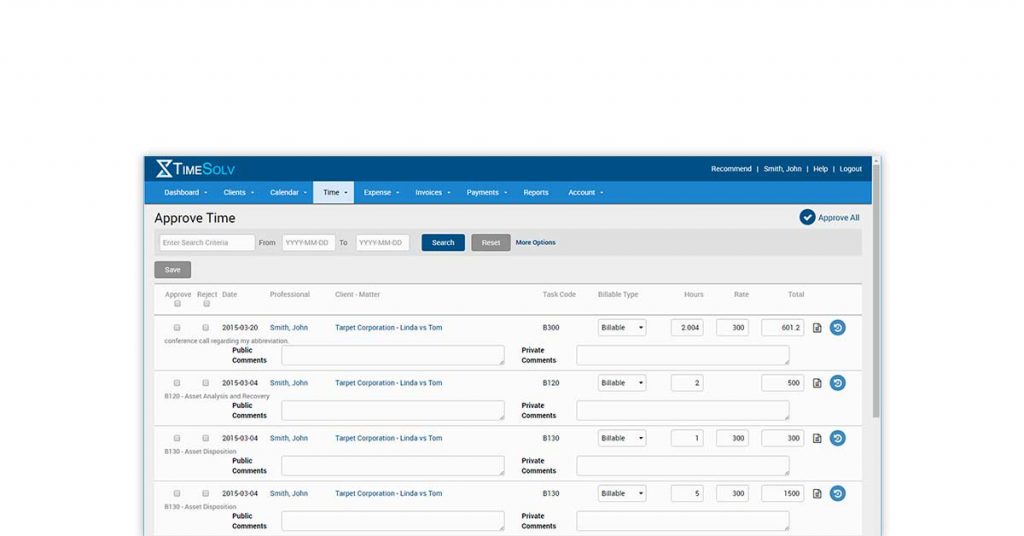Viewport: 1024px width, 536px height.
Task: Open notes icon for the 2015-03-20 entry
Action: click(817, 328)
